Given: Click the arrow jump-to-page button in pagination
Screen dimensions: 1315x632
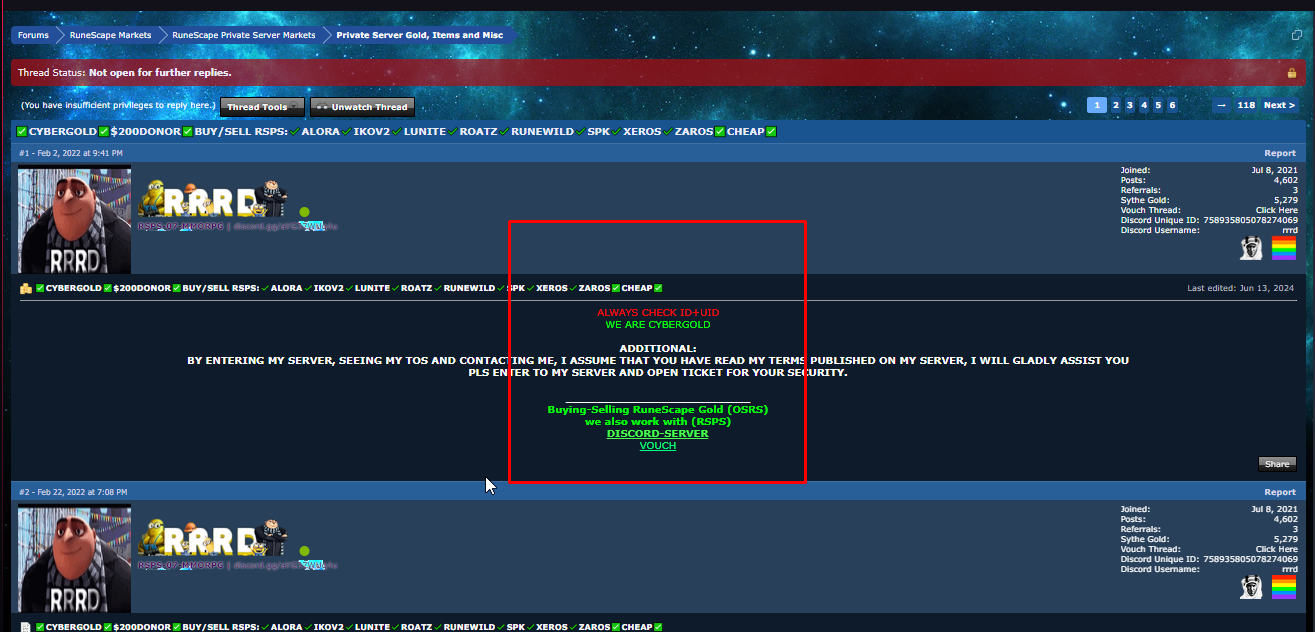Looking at the screenshot, I should (1221, 105).
